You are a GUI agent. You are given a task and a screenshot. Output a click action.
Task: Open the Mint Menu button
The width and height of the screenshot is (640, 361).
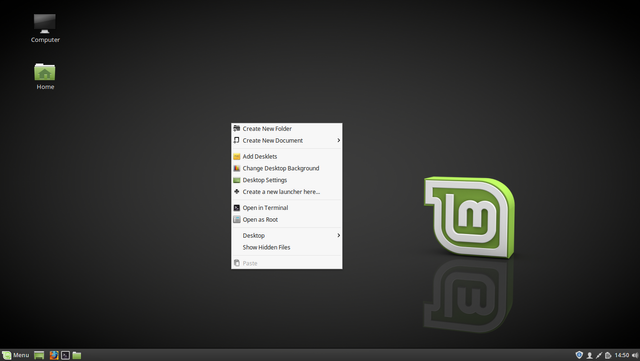(x=16, y=355)
